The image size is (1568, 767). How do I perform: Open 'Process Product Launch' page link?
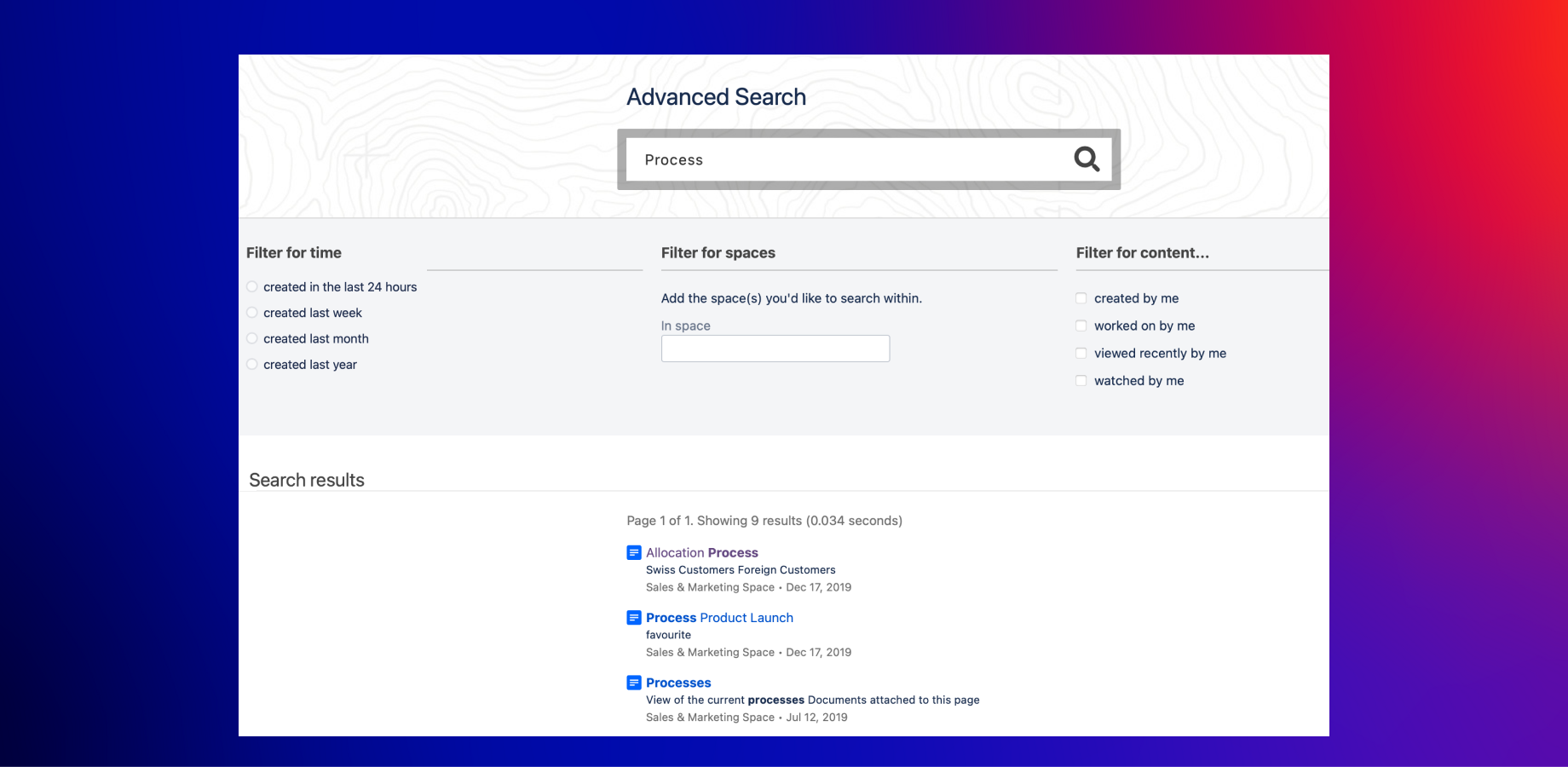[x=719, y=618]
